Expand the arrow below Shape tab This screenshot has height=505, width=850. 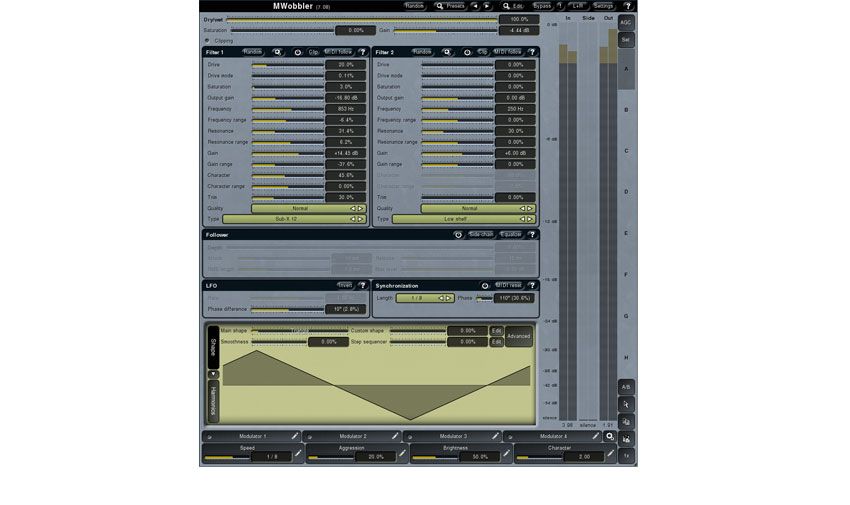point(213,374)
